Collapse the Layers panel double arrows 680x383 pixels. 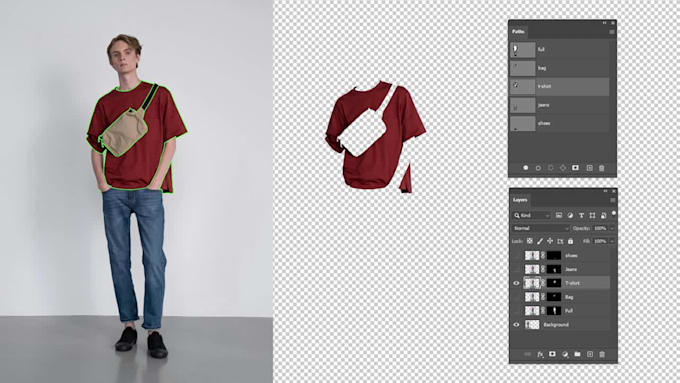coord(605,191)
